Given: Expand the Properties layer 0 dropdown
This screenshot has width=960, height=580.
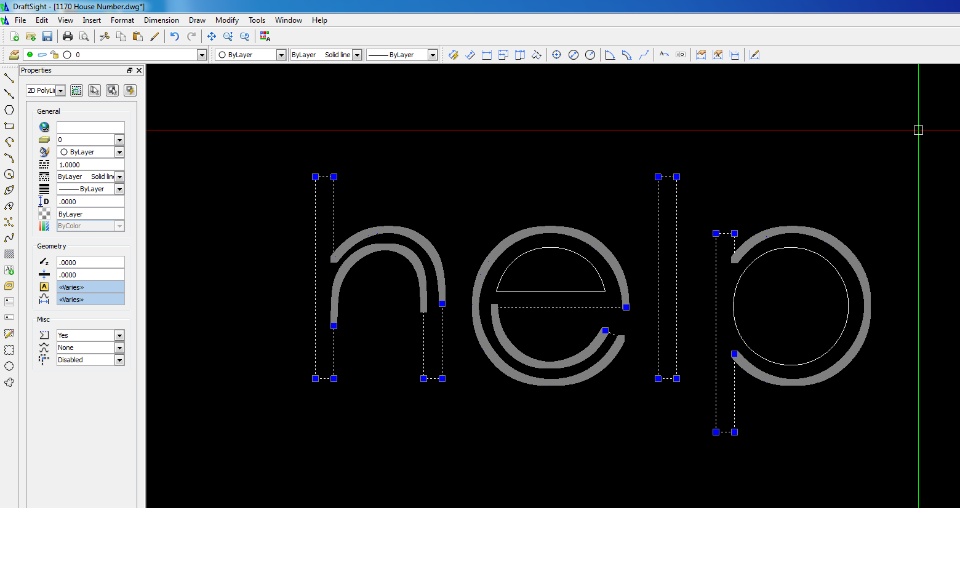Looking at the screenshot, I should tap(119, 140).
